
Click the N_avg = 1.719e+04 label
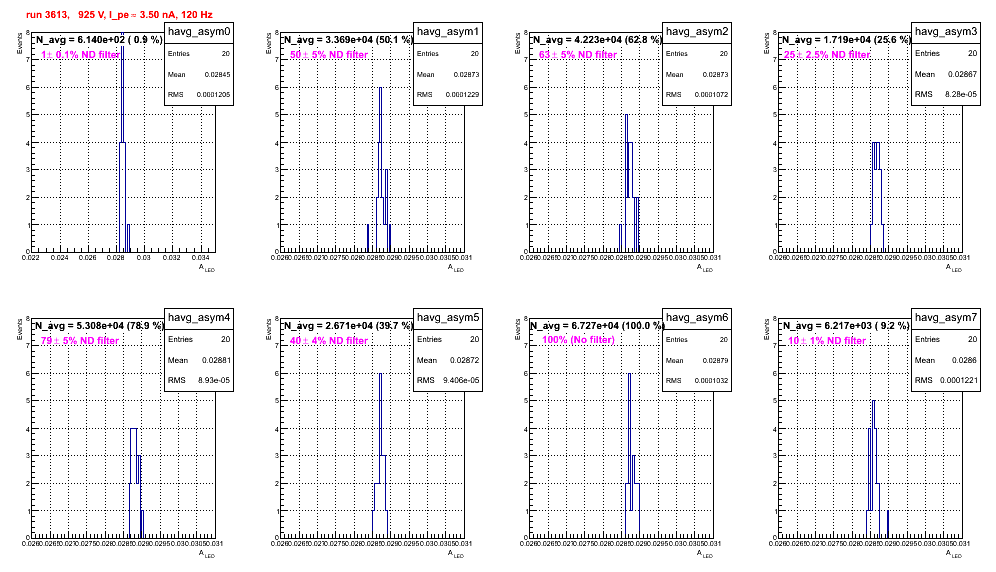(x=846, y=40)
